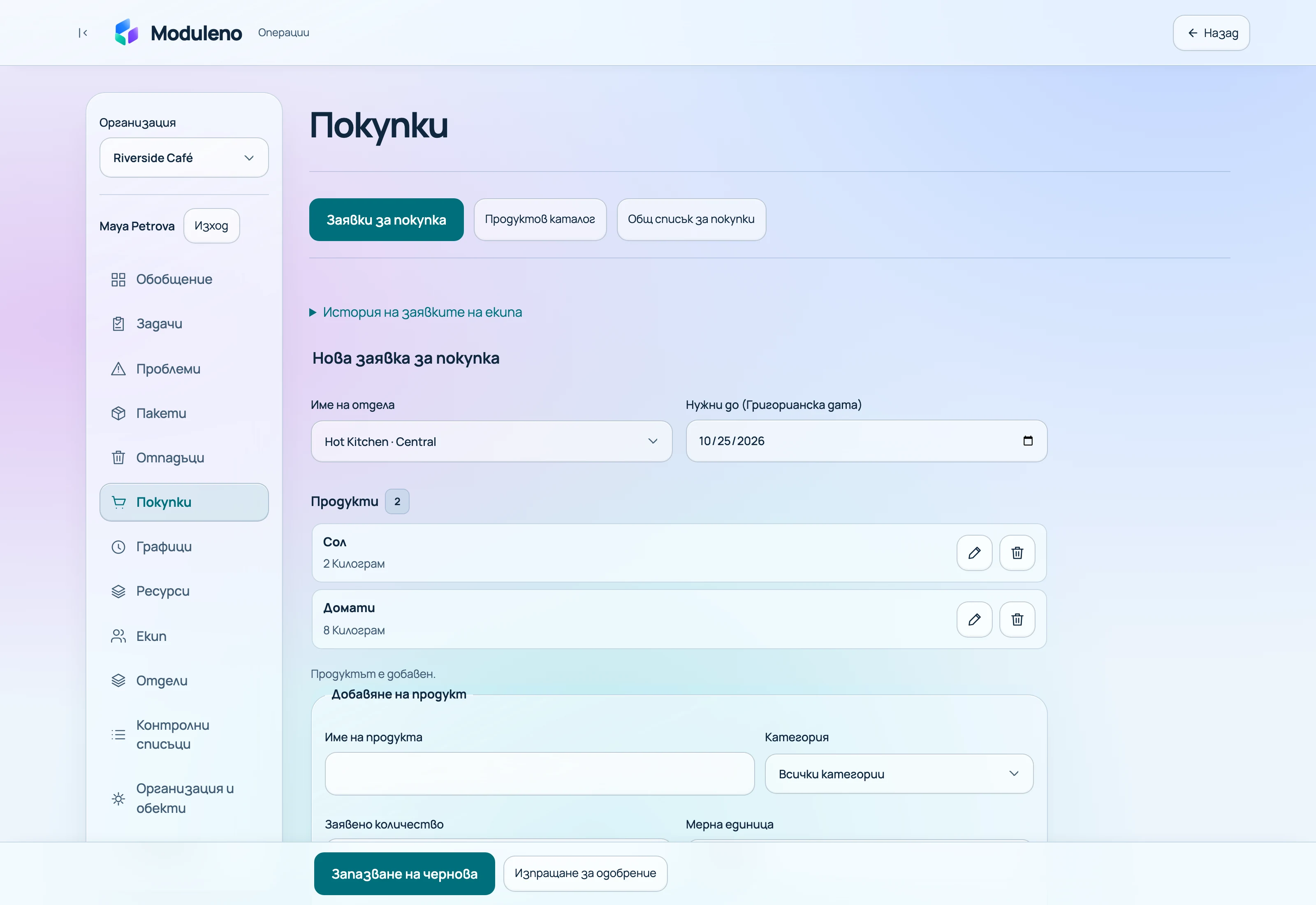Click Изпращане за одобрение button
Screen dimensions: 1316x905
pyautogui.click(x=585, y=873)
